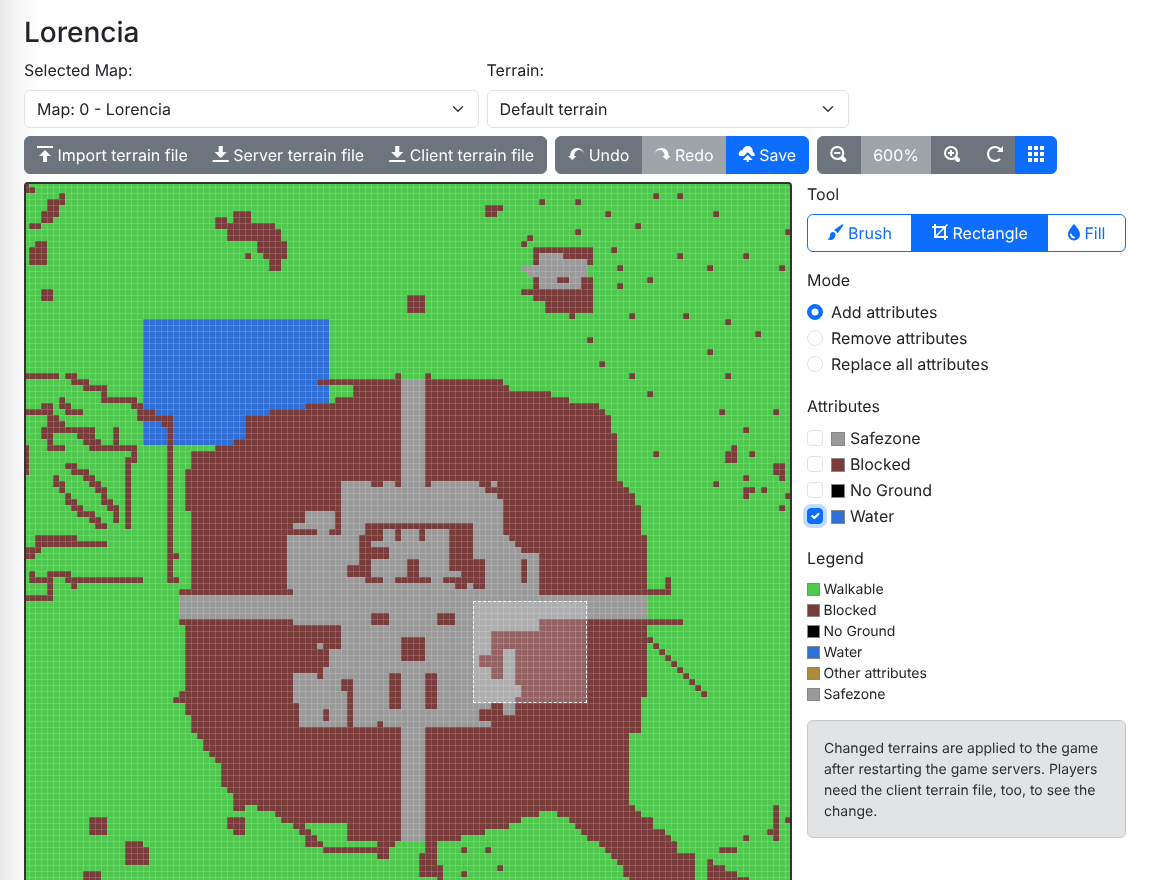Viewport: 1150px width, 880px height.
Task: Enable the Safezone attribute checkbox
Action: click(815, 438)
